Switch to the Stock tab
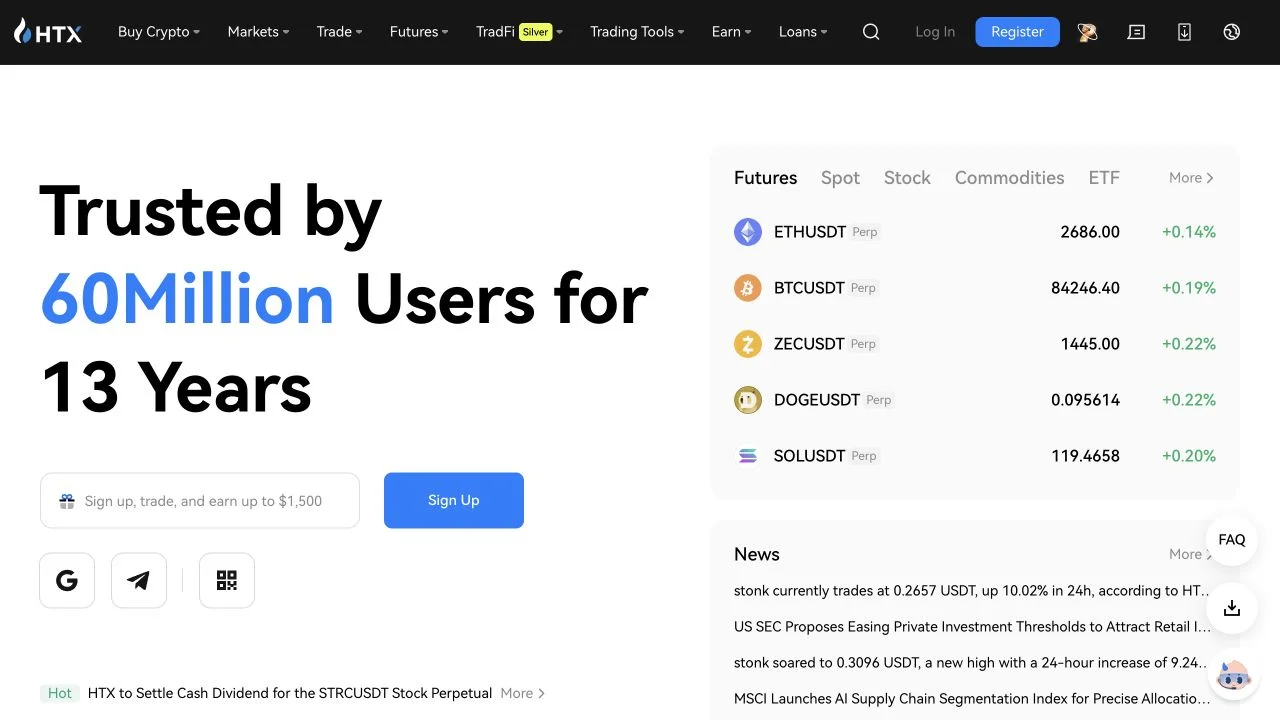This screenshot has height=720, width=1280. [907, 178]
